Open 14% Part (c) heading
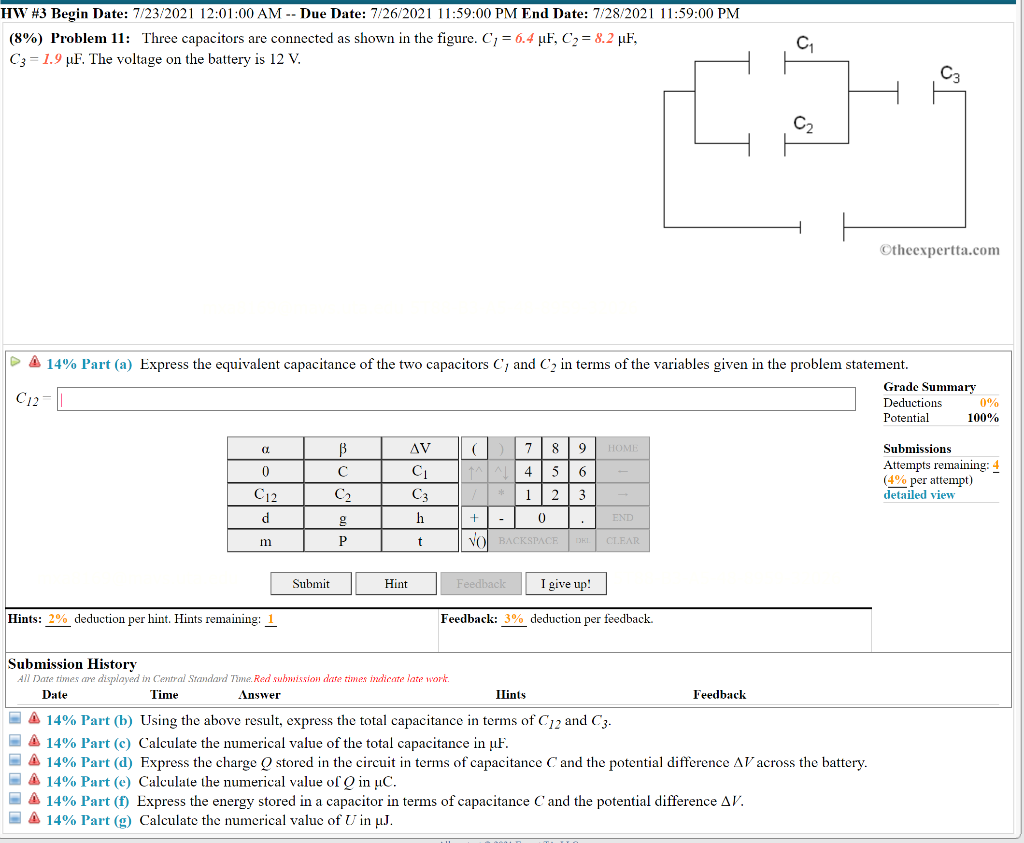Screen dimensions: 1024x843 (88, 743)
